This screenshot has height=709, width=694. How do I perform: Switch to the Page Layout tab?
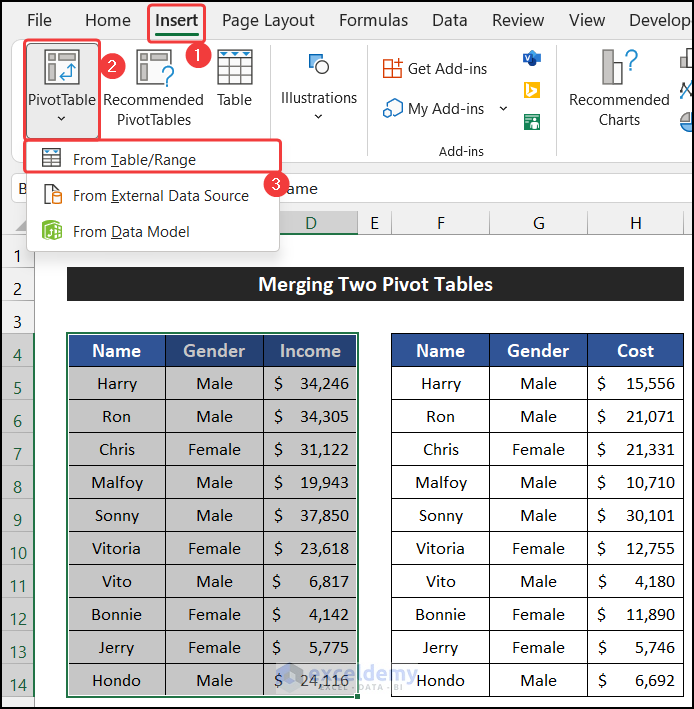point(268,20)
